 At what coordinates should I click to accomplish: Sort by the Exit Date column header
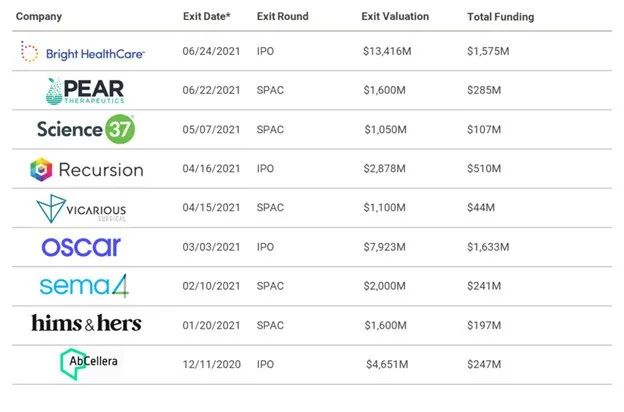[x=206, y=17]
